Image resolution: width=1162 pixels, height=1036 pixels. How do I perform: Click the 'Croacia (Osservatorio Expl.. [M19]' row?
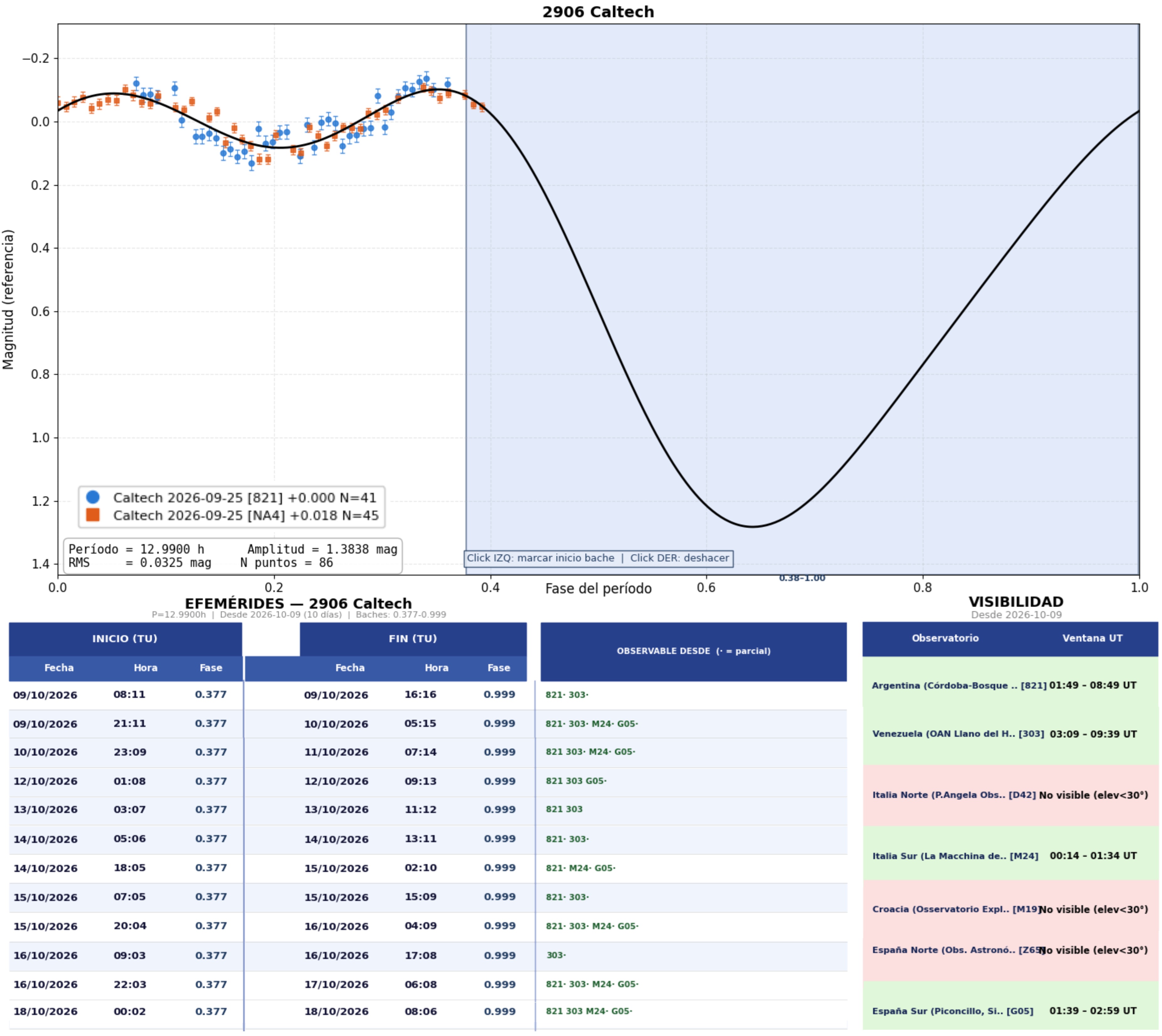point(1011,909)
